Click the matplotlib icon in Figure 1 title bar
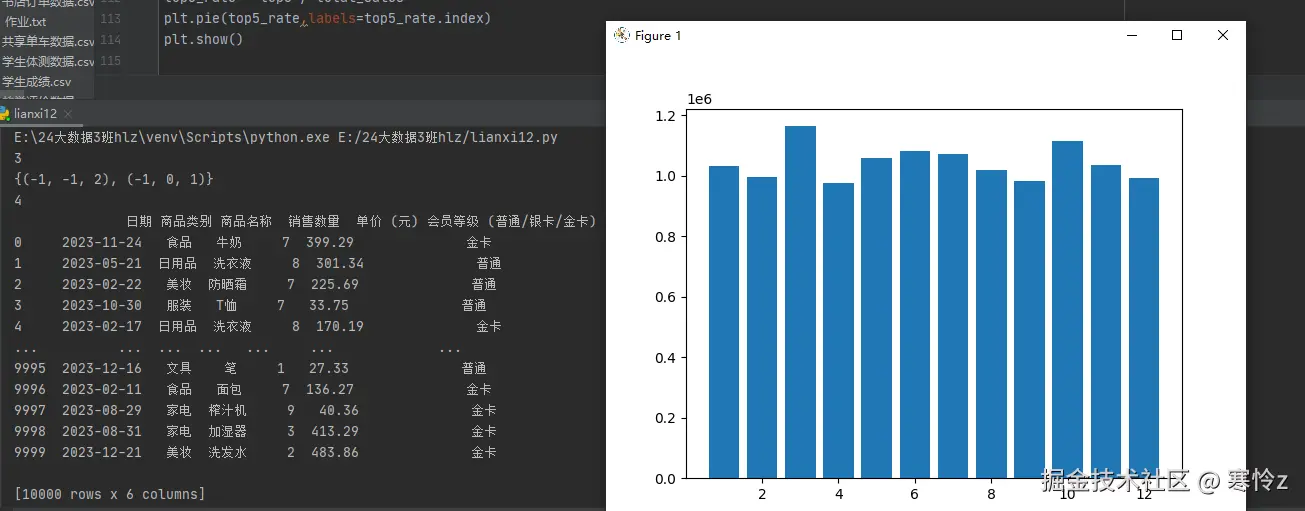 pyautogui.click(x=622, y=35)
